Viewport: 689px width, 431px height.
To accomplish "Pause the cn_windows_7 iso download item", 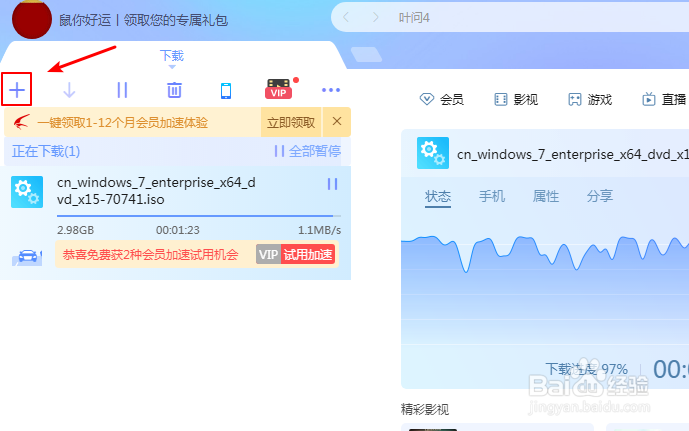I will 333,184.
